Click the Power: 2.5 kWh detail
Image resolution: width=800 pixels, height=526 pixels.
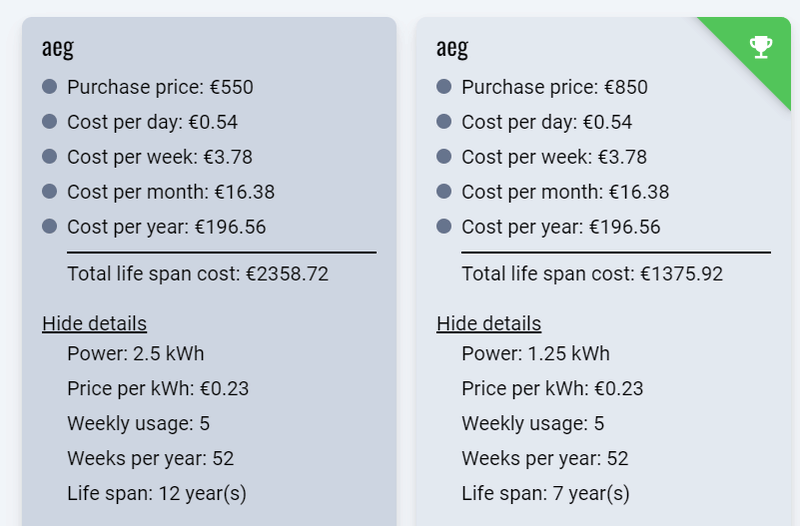point(136,353)
